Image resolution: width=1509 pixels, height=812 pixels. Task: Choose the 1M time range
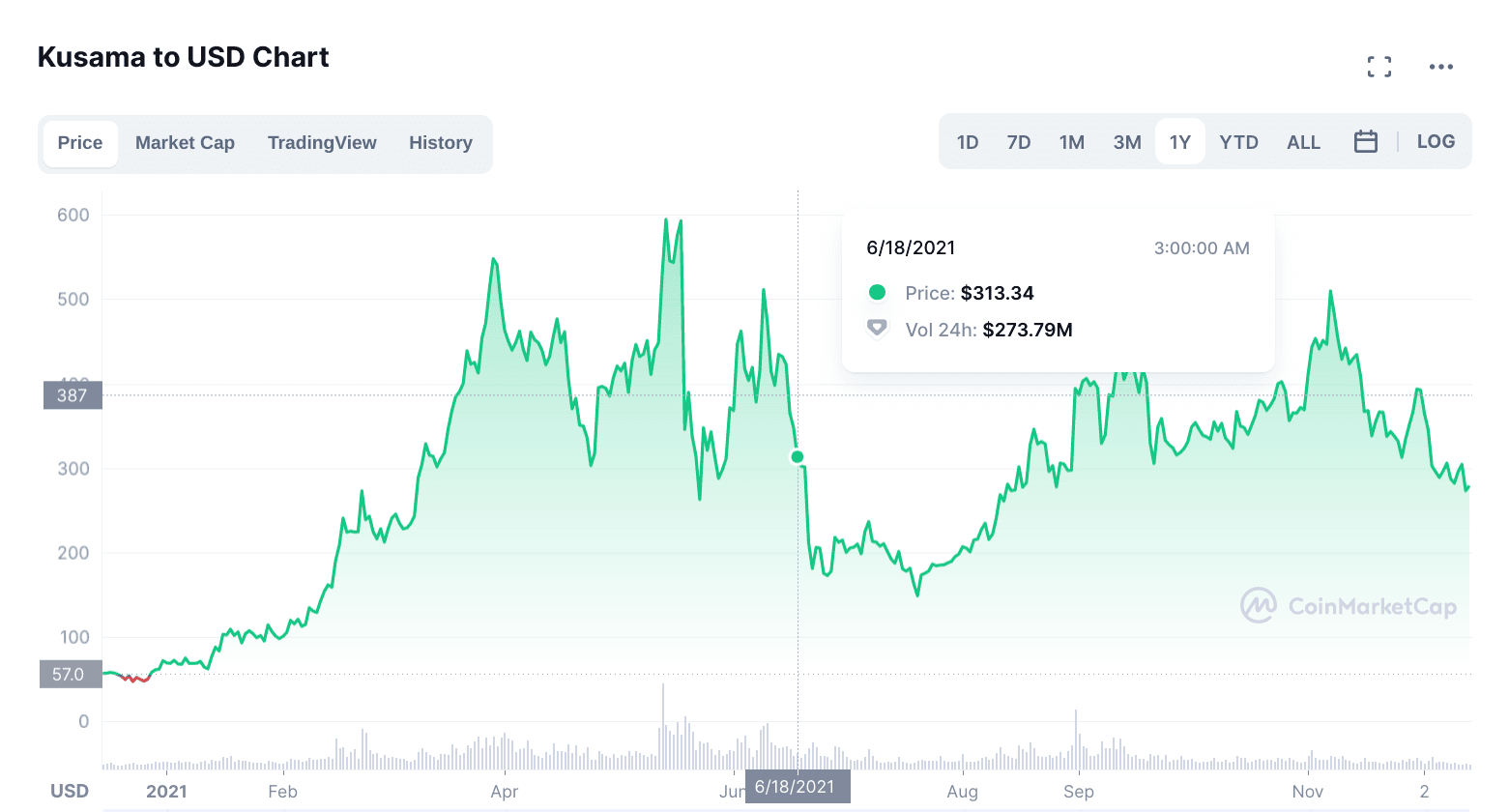coord(1071,143)
